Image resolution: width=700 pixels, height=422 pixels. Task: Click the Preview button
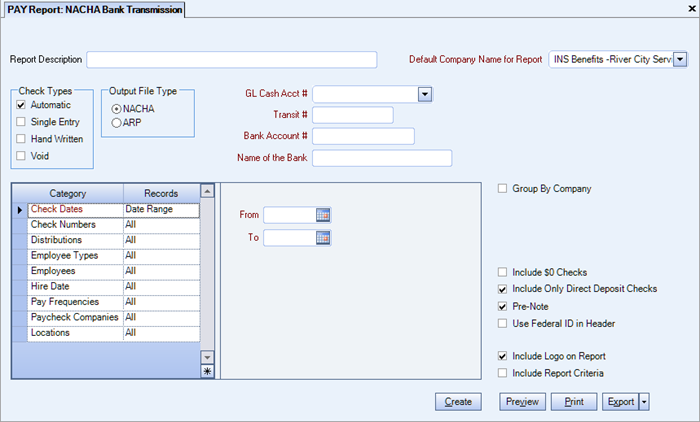521,402
